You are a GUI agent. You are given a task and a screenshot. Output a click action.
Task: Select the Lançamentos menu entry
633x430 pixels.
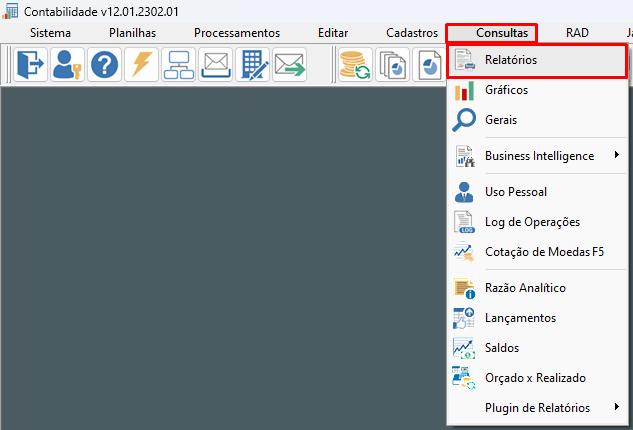pos(537,318)
